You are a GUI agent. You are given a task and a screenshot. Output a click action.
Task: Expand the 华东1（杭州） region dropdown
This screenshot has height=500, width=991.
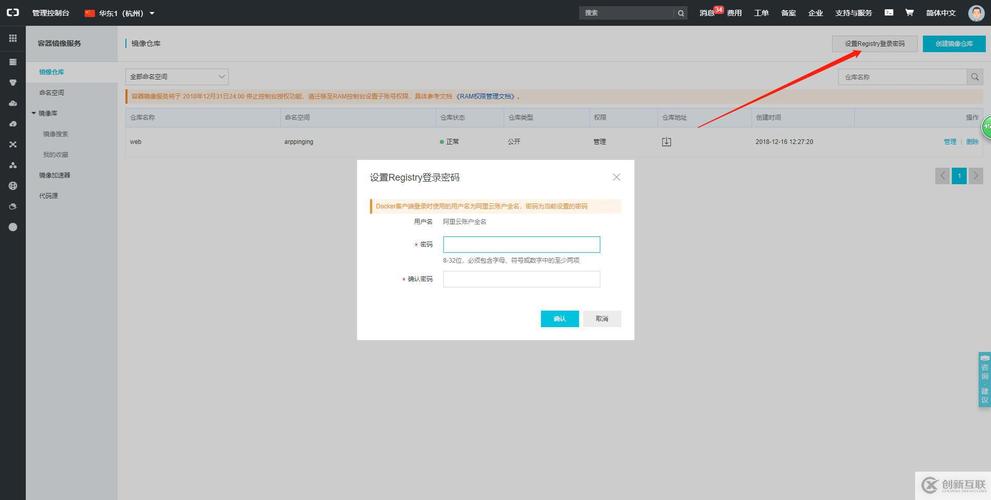(x=119, y=13)
